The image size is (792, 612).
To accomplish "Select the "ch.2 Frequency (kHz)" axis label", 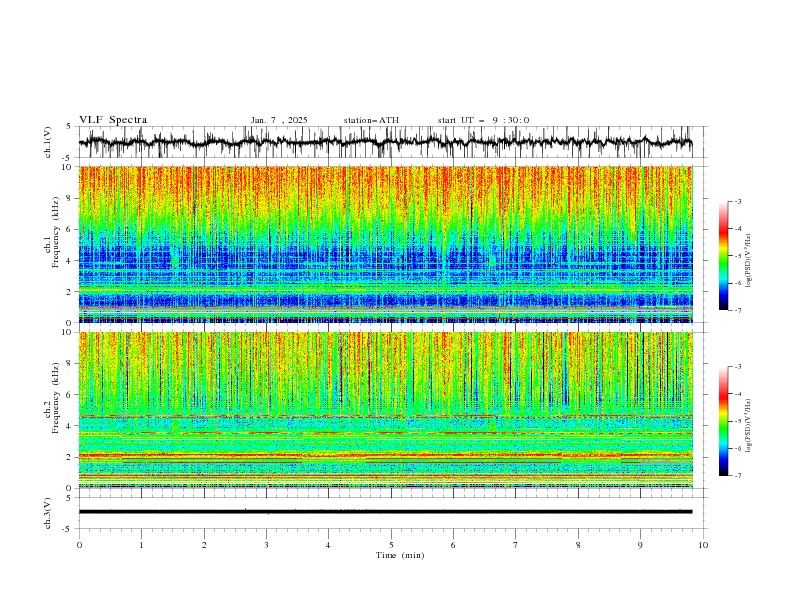I will click(52, 398).
